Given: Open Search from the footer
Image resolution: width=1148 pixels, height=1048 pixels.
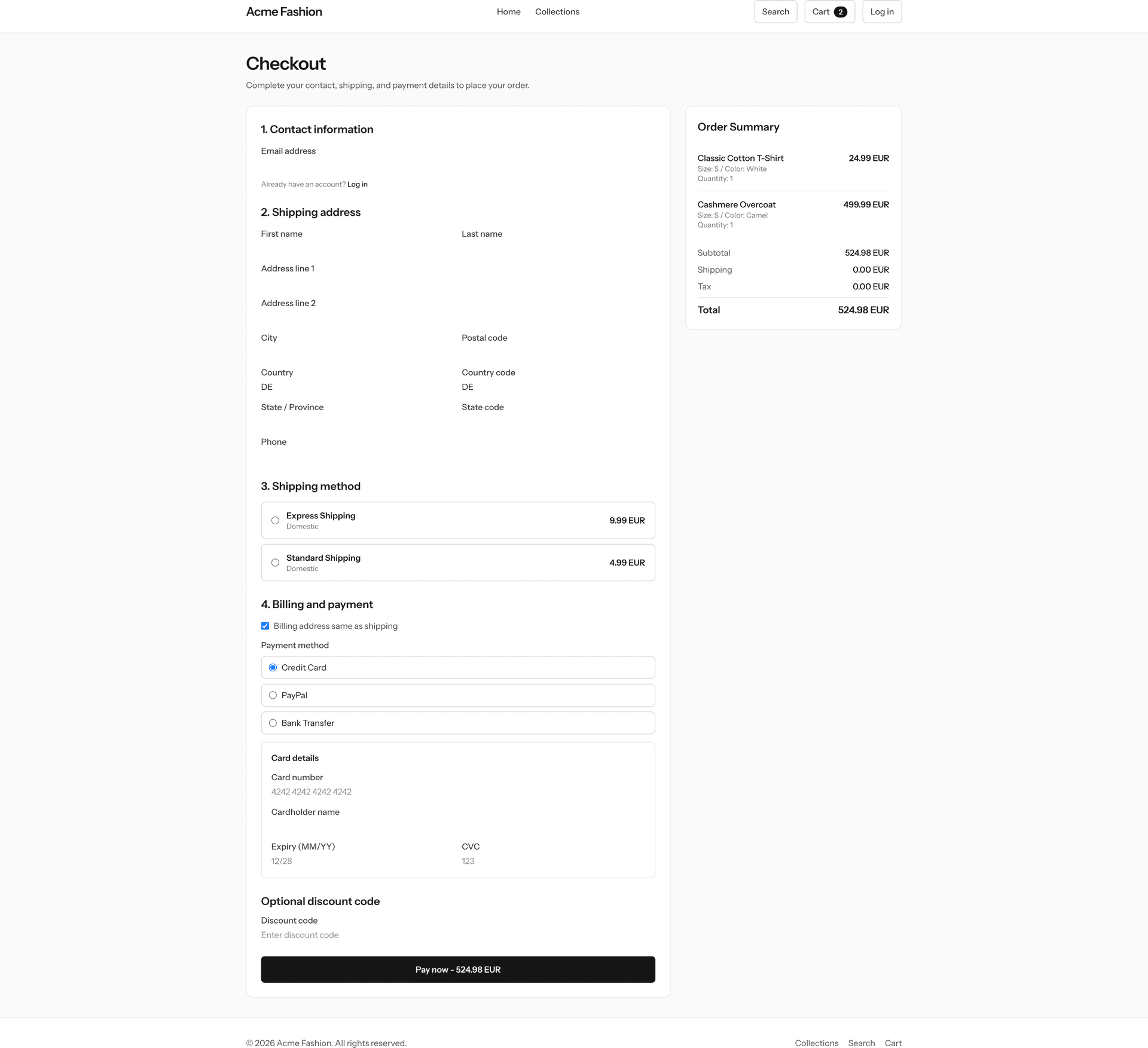Looking at the screenshot, I should point(861,1043).
